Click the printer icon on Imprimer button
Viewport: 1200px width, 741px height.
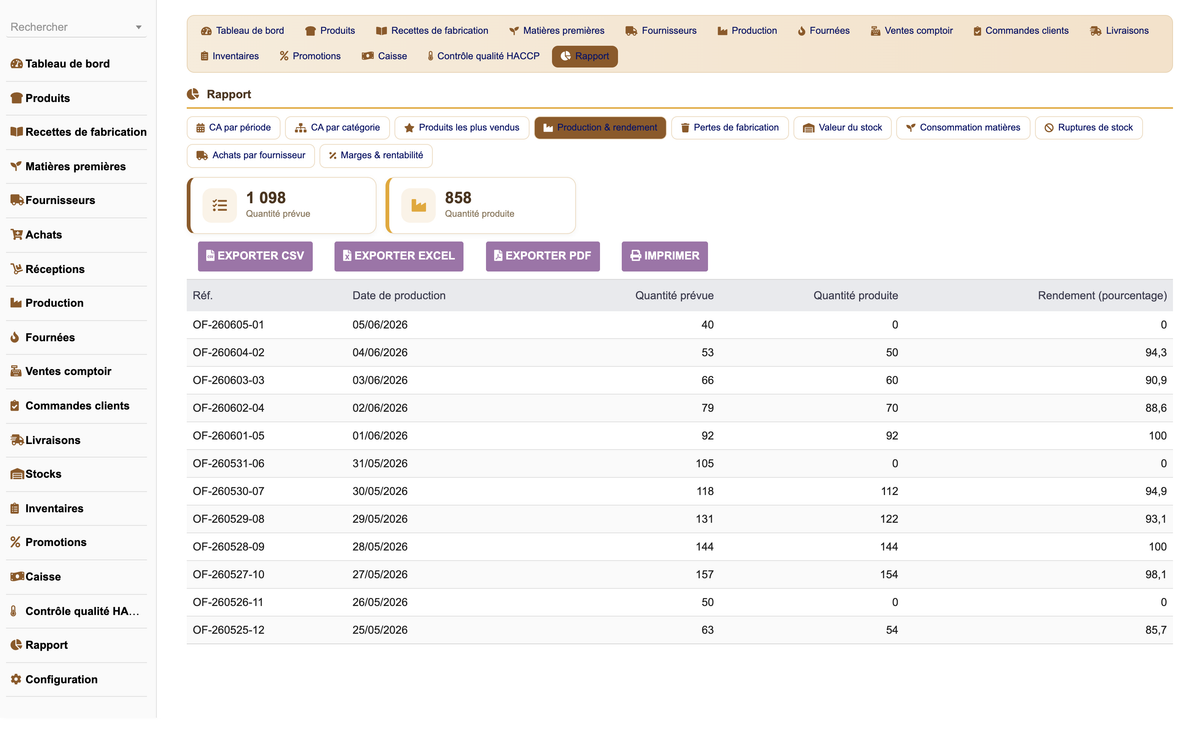[x=636, y=256]
